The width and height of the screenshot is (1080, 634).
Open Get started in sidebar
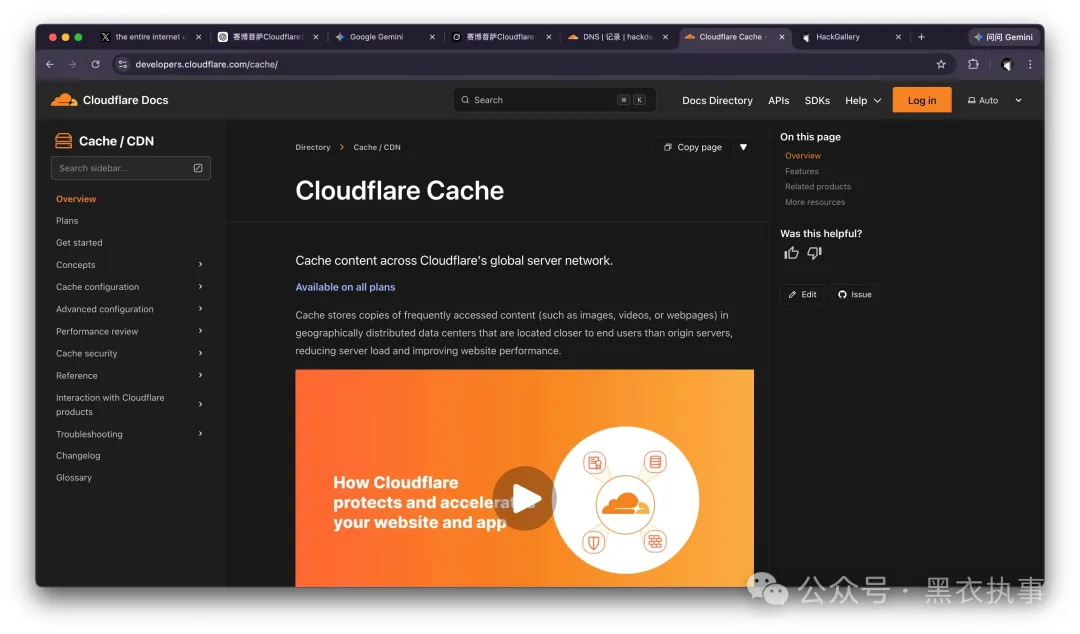(x=79, y=243)
